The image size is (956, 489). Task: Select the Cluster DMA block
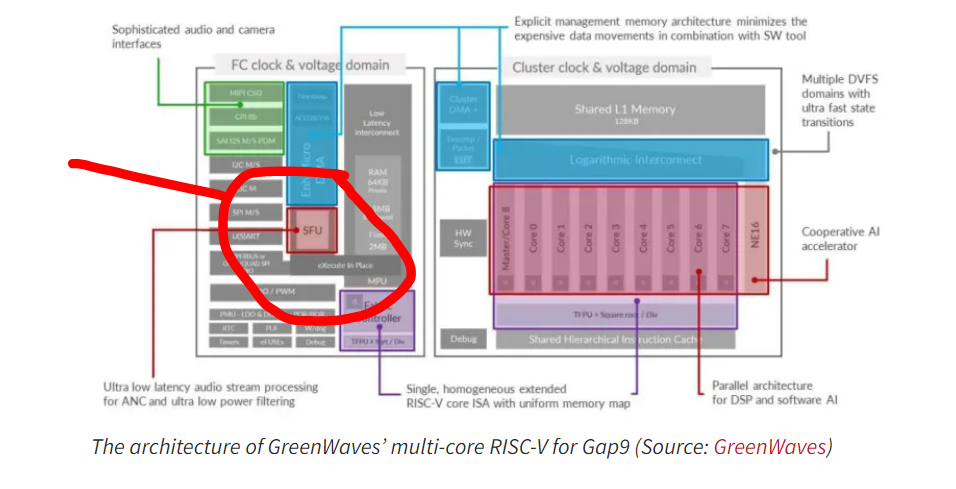click(463, 105)
